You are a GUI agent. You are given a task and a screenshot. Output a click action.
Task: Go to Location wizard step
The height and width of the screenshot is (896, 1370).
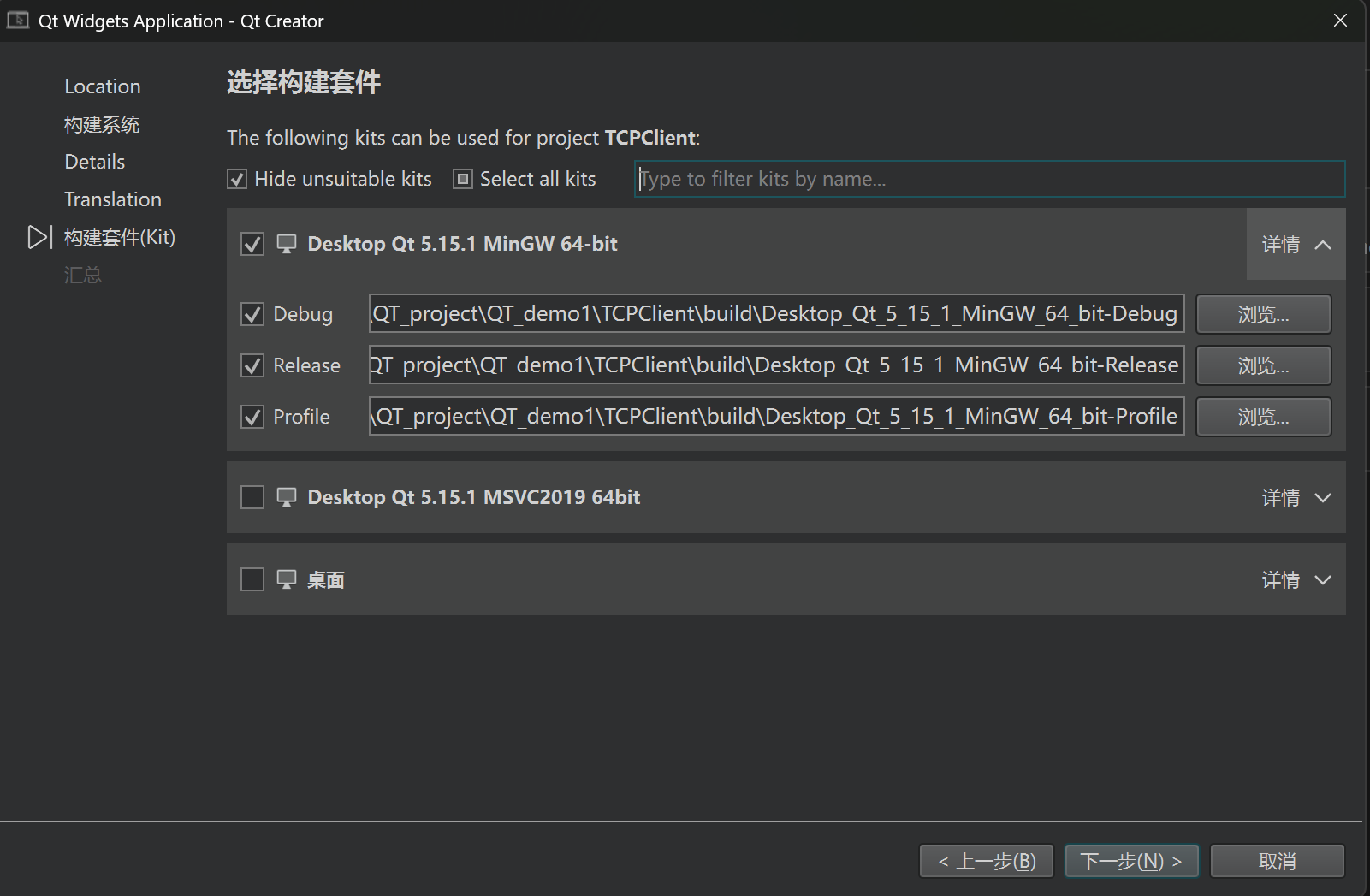pyautogui.click(x=103, y=86)
